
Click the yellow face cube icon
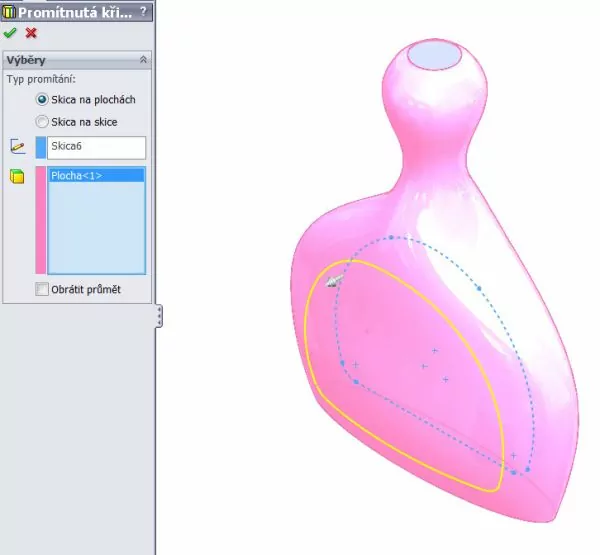pyautogui.click(x=17, y=177)
